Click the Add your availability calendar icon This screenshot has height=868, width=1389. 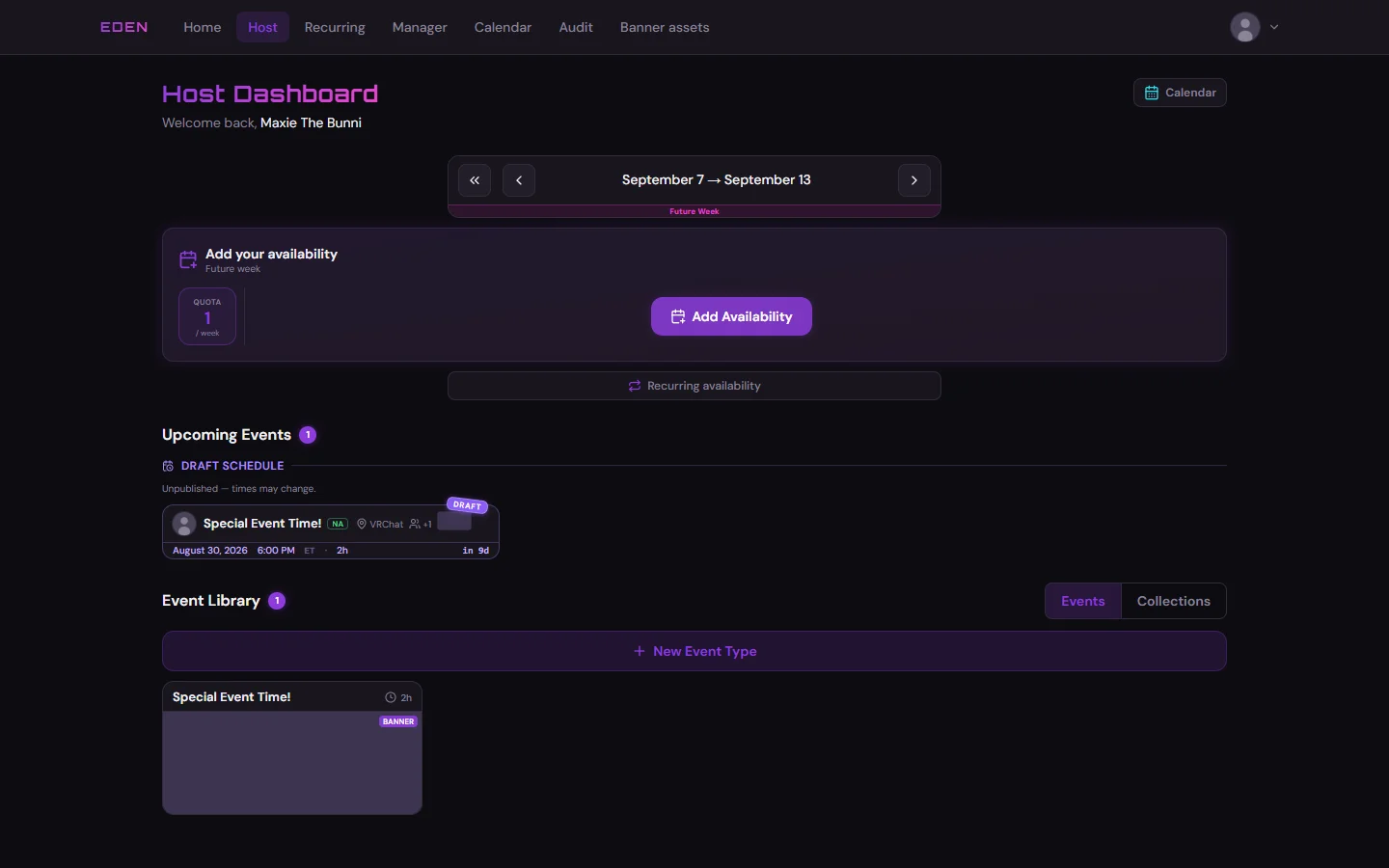(188, 259)
